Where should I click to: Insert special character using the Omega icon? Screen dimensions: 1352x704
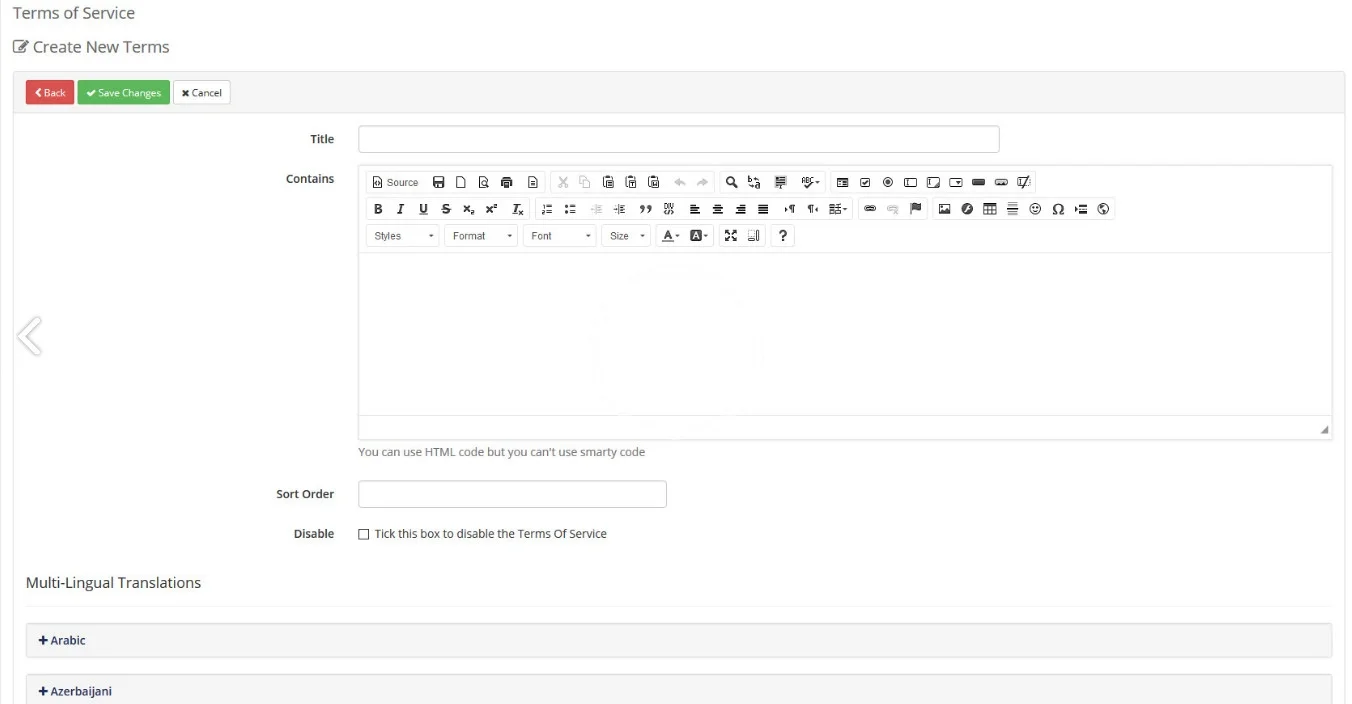(1058, 209)
